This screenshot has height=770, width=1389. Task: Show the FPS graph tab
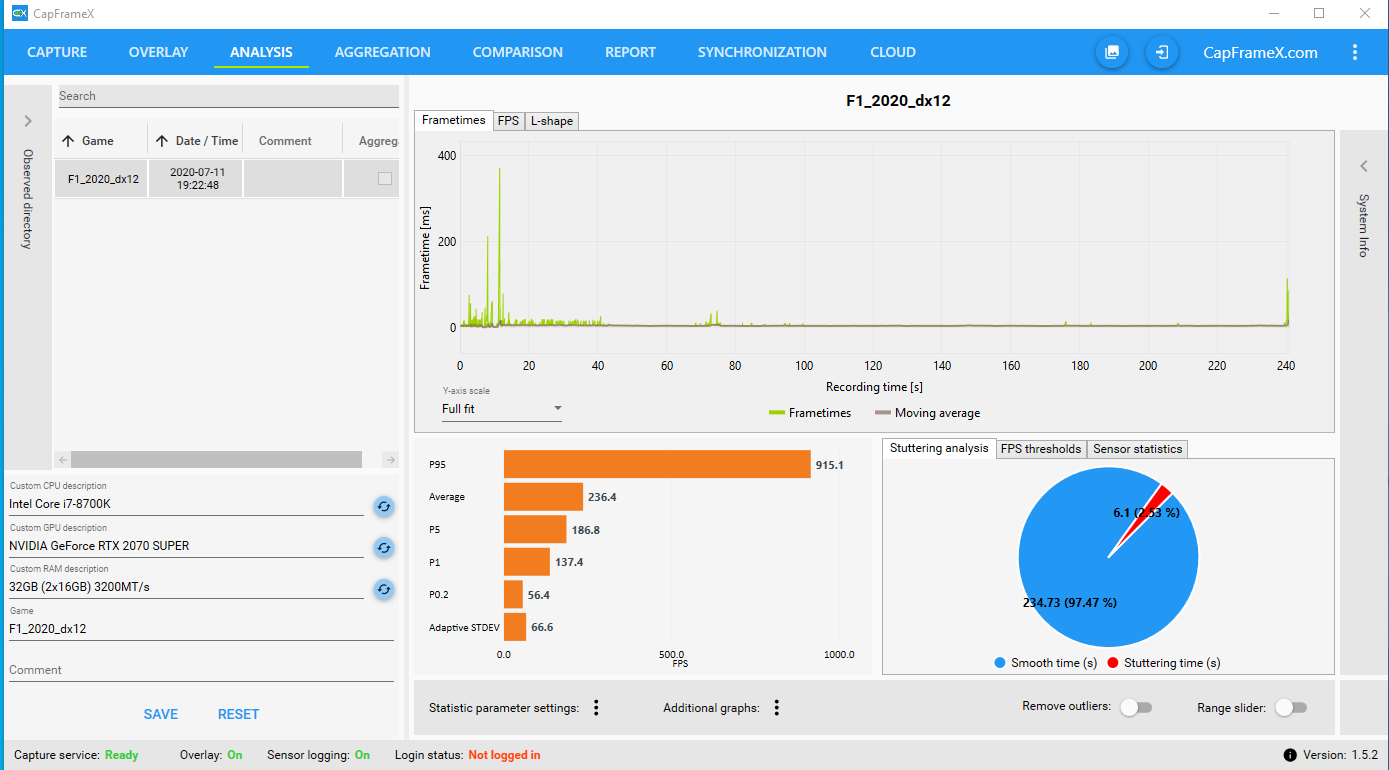click(x=509, y=120)
